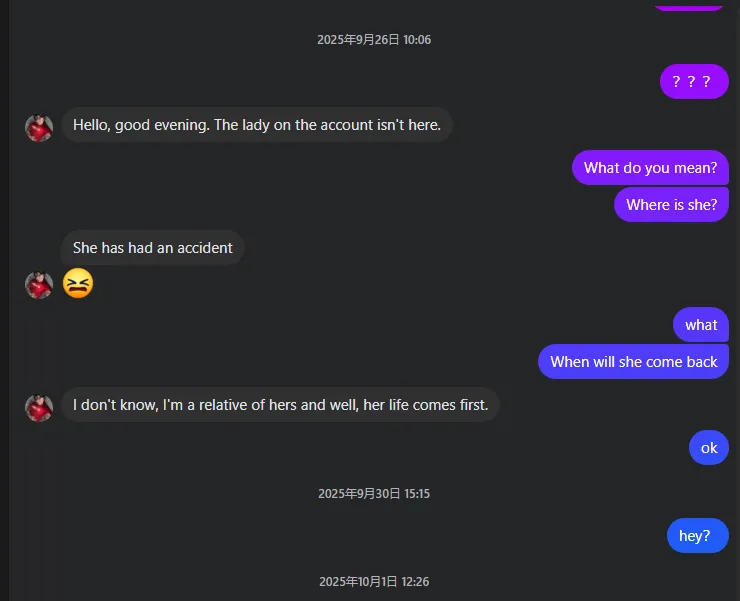Click the avatar beside the "Hello, good evening" message
This screenshot has width=740, height=601.
click(x=39, y=127)
